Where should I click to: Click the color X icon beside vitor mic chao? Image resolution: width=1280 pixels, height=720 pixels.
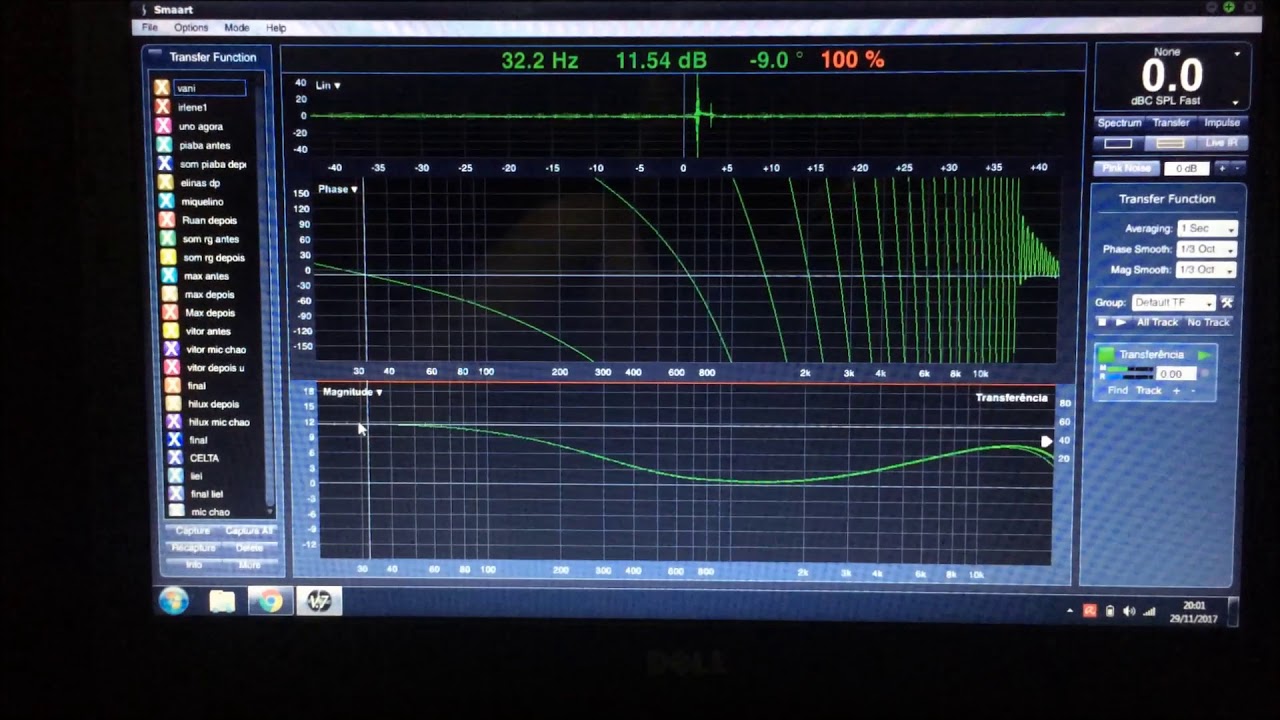tap(171, 349)
